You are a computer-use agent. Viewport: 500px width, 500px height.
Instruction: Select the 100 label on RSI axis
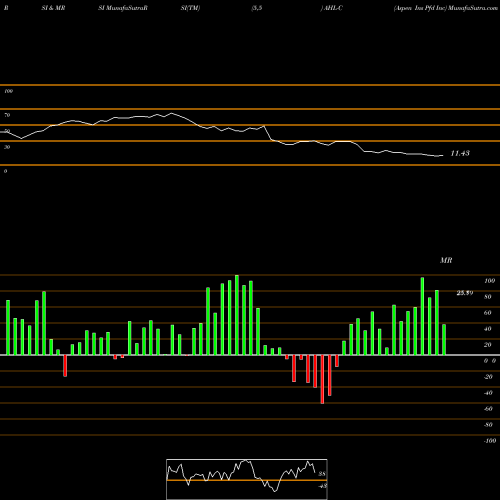pos(8,91)
